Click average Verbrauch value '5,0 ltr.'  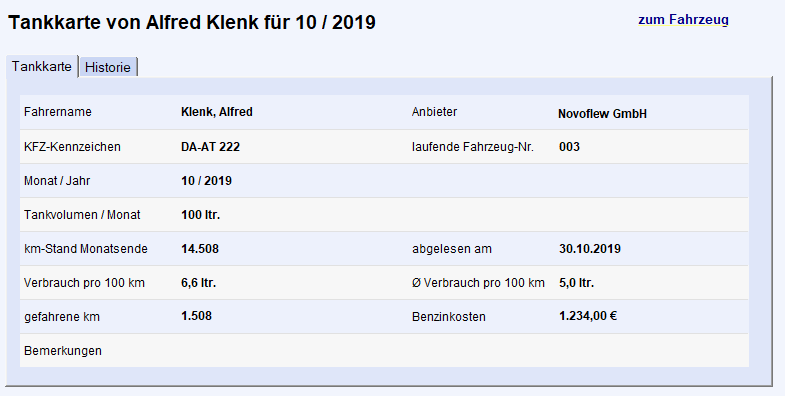(x=576, y=283)
